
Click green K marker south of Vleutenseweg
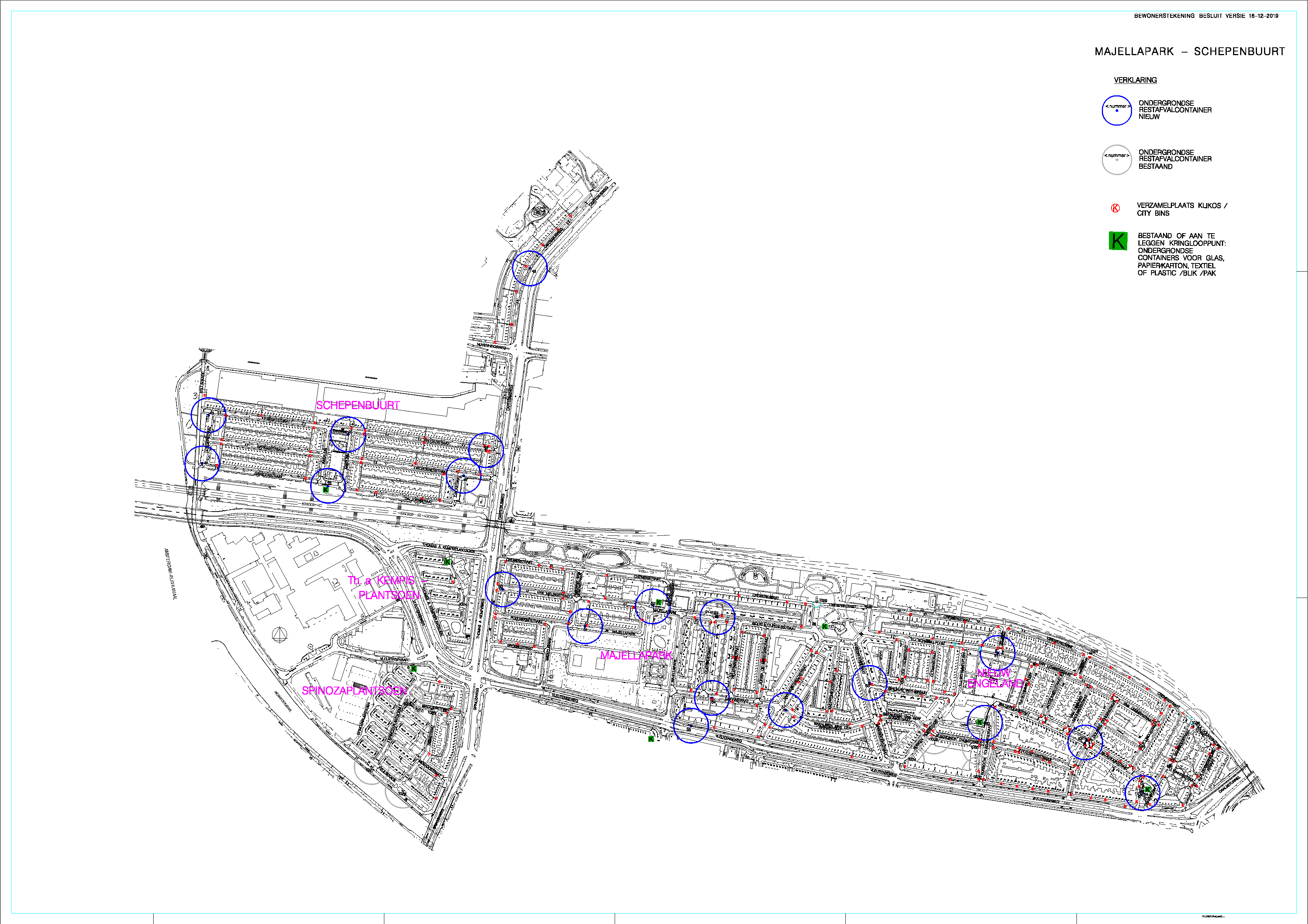pyautogui.click(x=650, y=739)
